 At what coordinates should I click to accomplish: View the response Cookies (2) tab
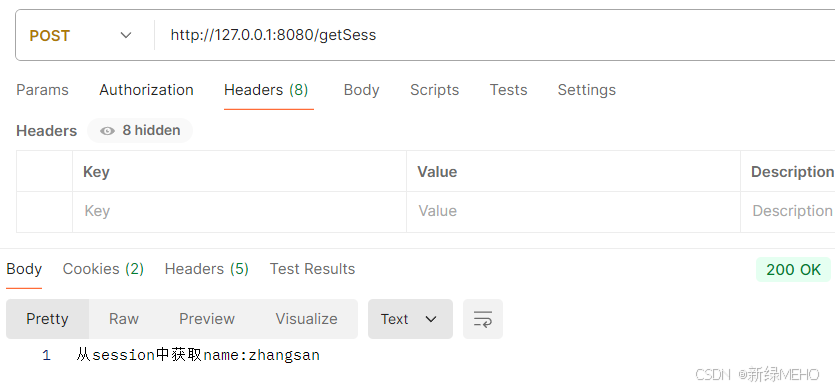(103, 269)
